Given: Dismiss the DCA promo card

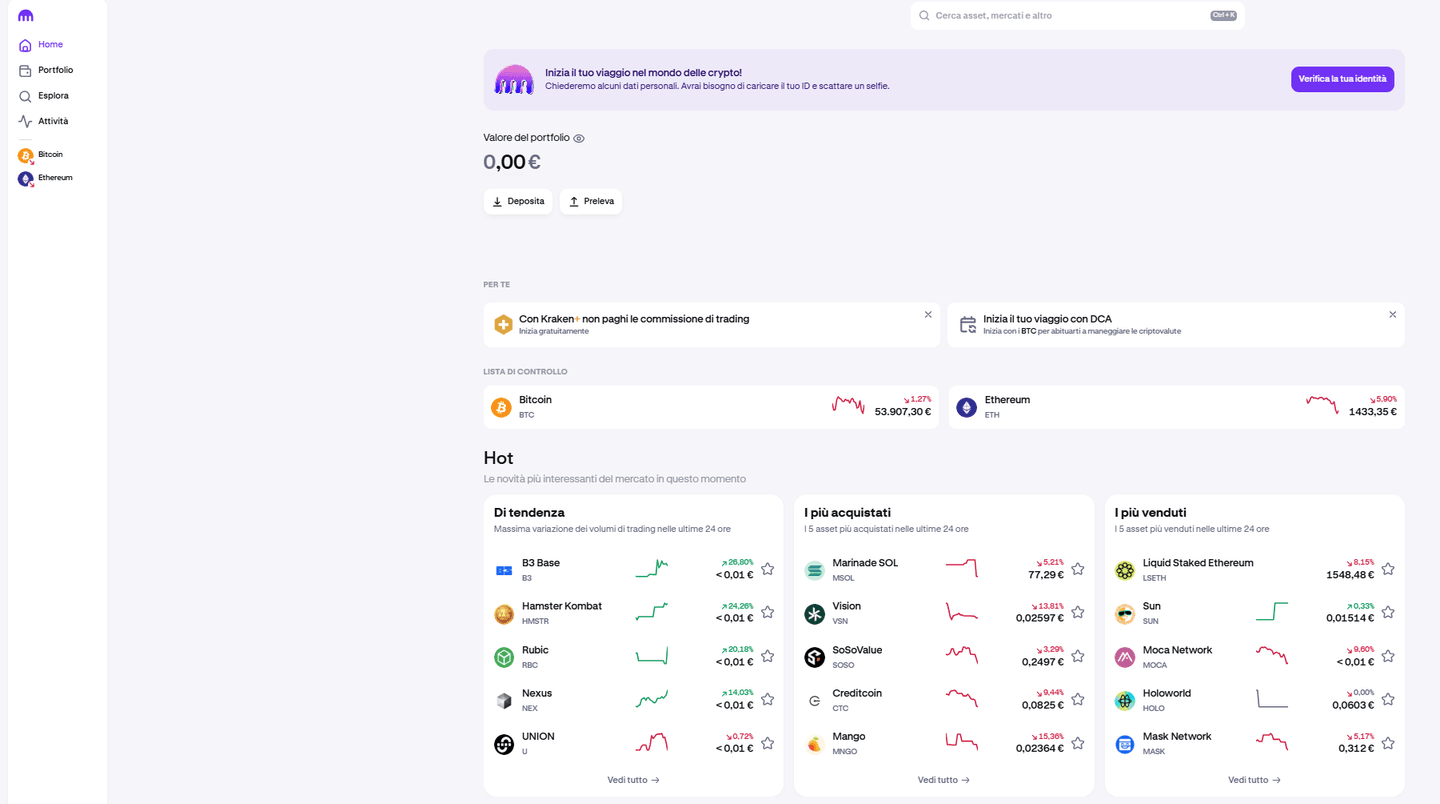Looking at the screenshot, I should (1392, 314).
